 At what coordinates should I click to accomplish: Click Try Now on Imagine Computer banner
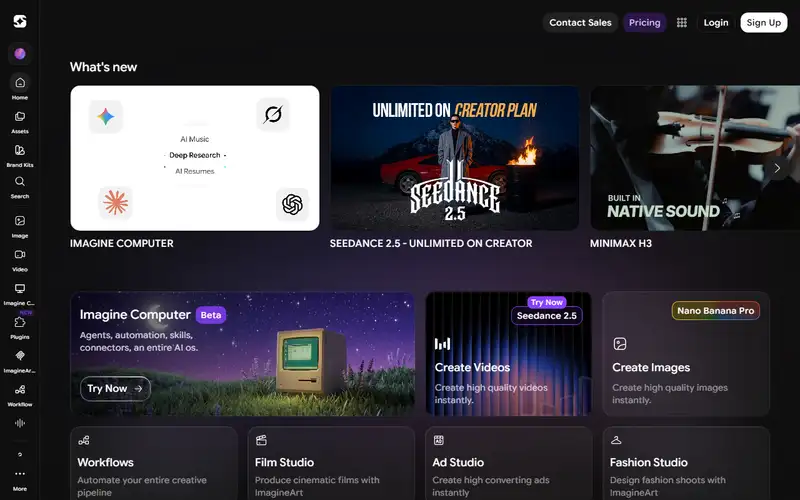tap(115, 389)
